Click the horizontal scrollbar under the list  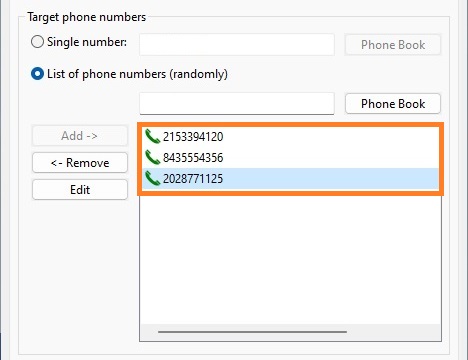pyautogui.click(x=252, y=332)
